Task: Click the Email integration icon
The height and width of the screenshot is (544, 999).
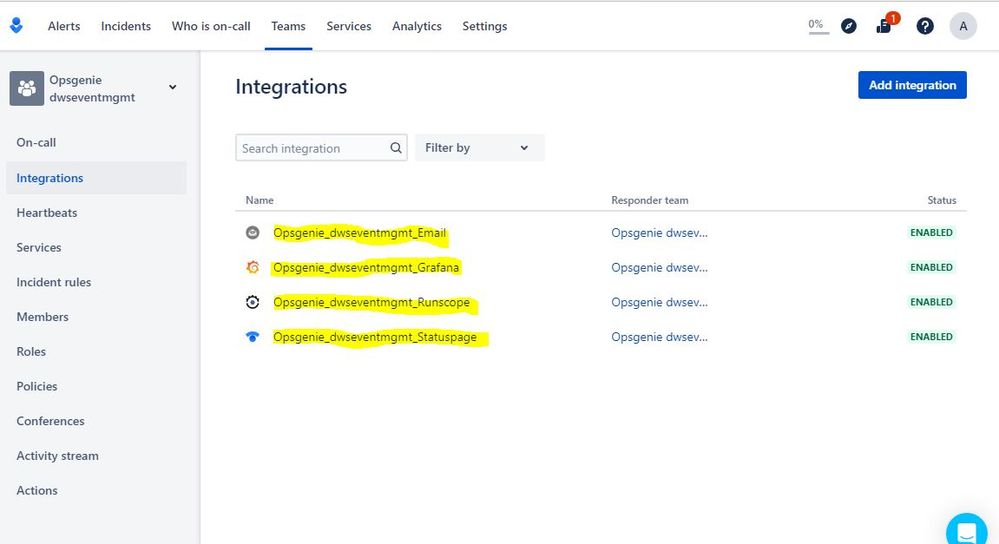Action: point(253,233)
